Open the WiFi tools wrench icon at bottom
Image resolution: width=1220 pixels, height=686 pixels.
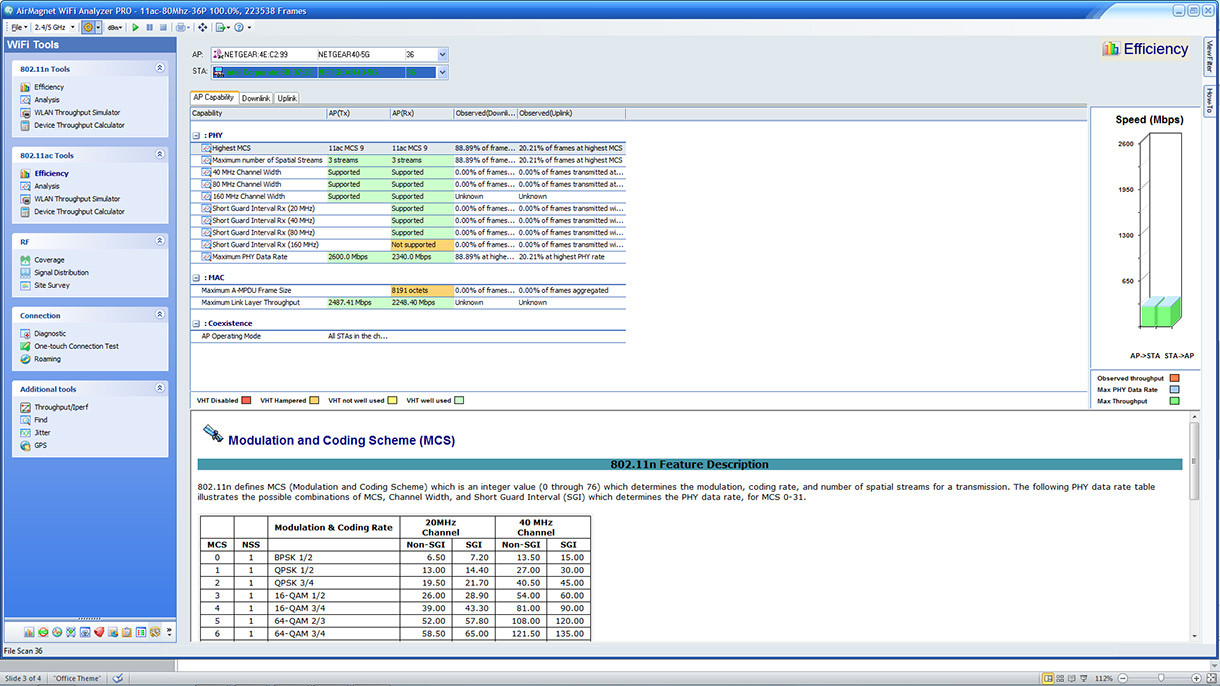tap(155, 632)
